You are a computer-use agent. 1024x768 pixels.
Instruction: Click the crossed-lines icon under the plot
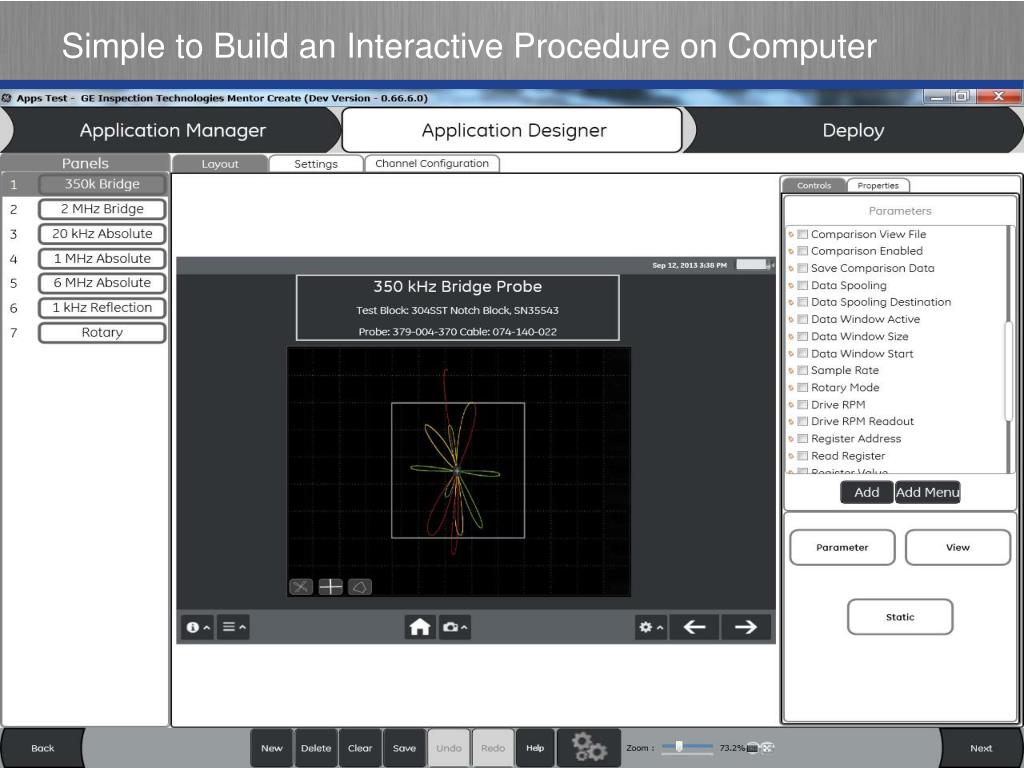pyautogui.click(x=301, y=586)
